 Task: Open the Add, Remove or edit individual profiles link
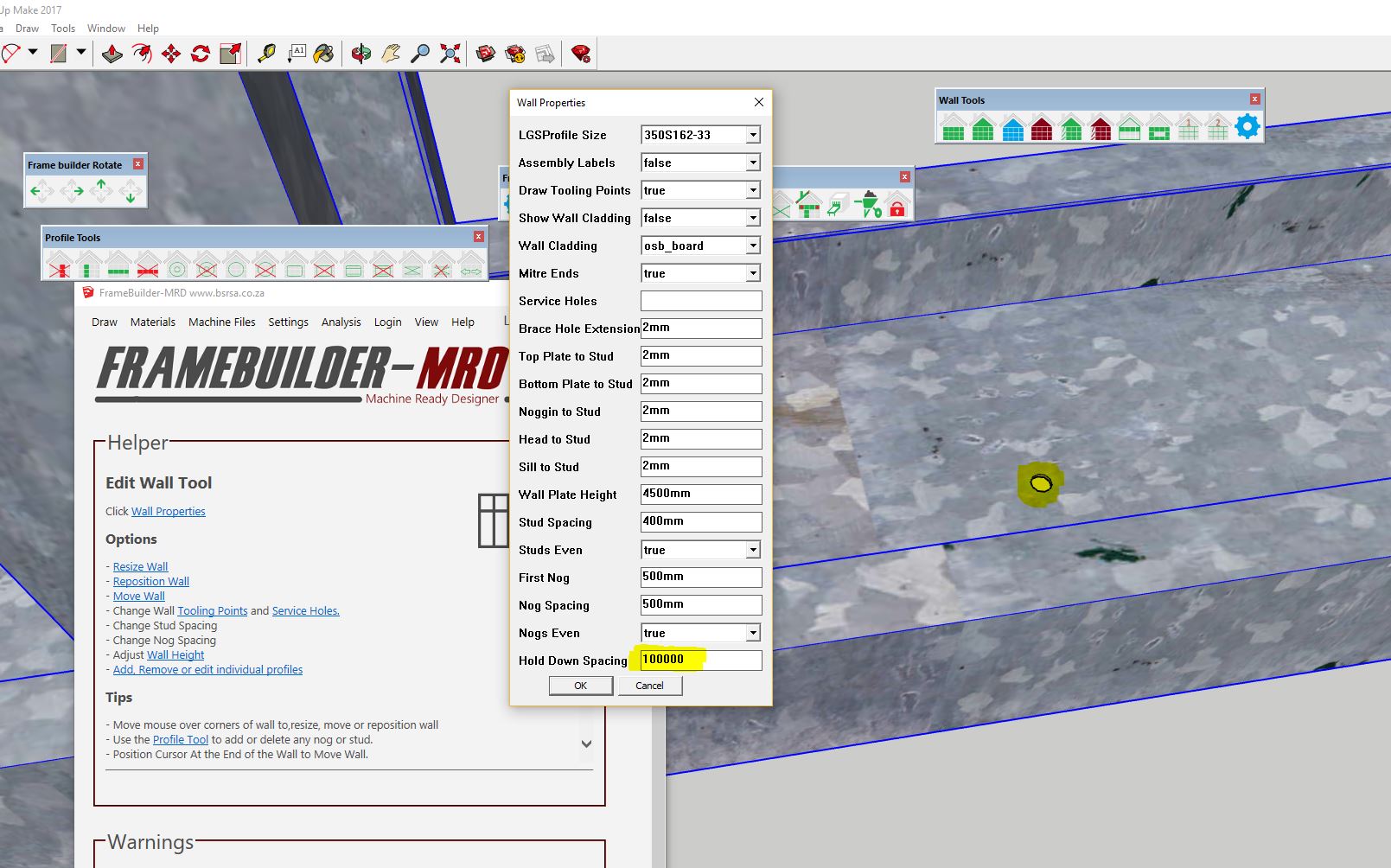pyautogui.click(x=207, y=669)
